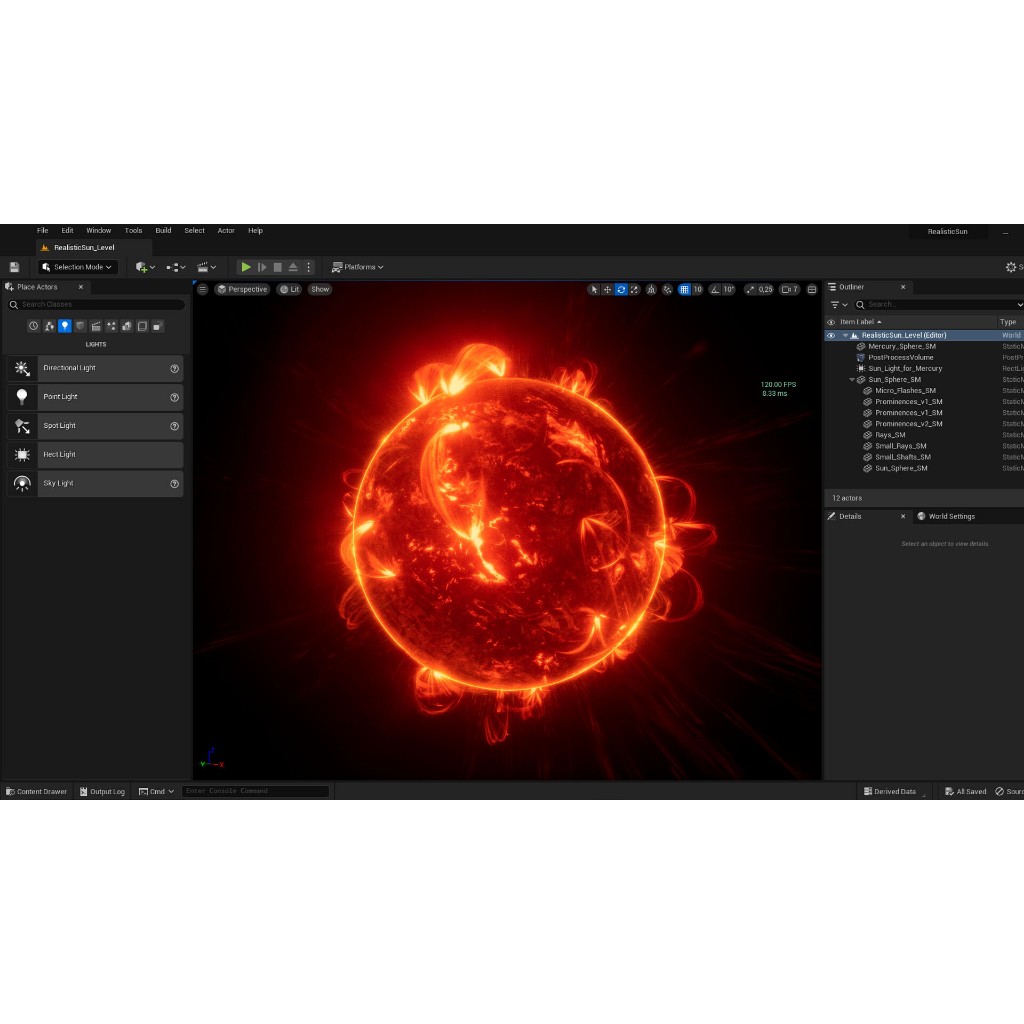Select Recently Placed category clock icon
Viewport: 1024px width, 1024px height.
[x=33, y=326]
